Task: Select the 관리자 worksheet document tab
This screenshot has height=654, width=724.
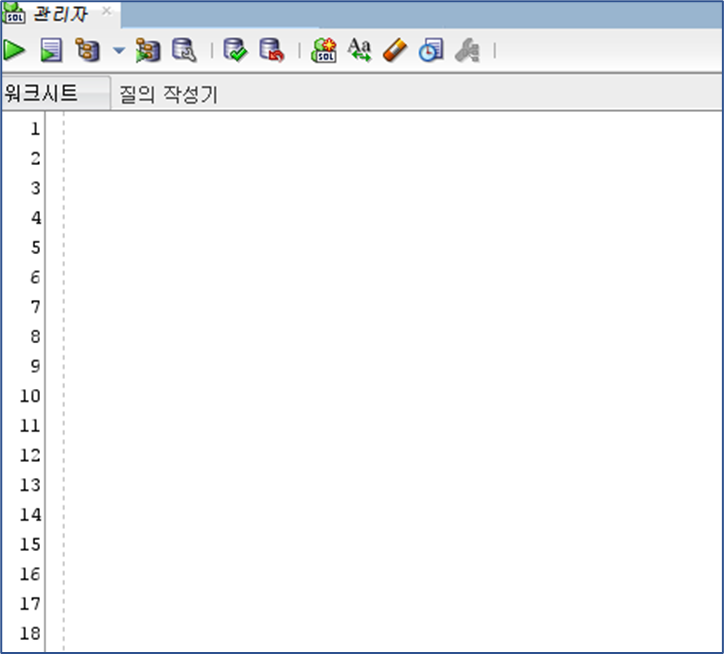Action: [x=60, y=14]
